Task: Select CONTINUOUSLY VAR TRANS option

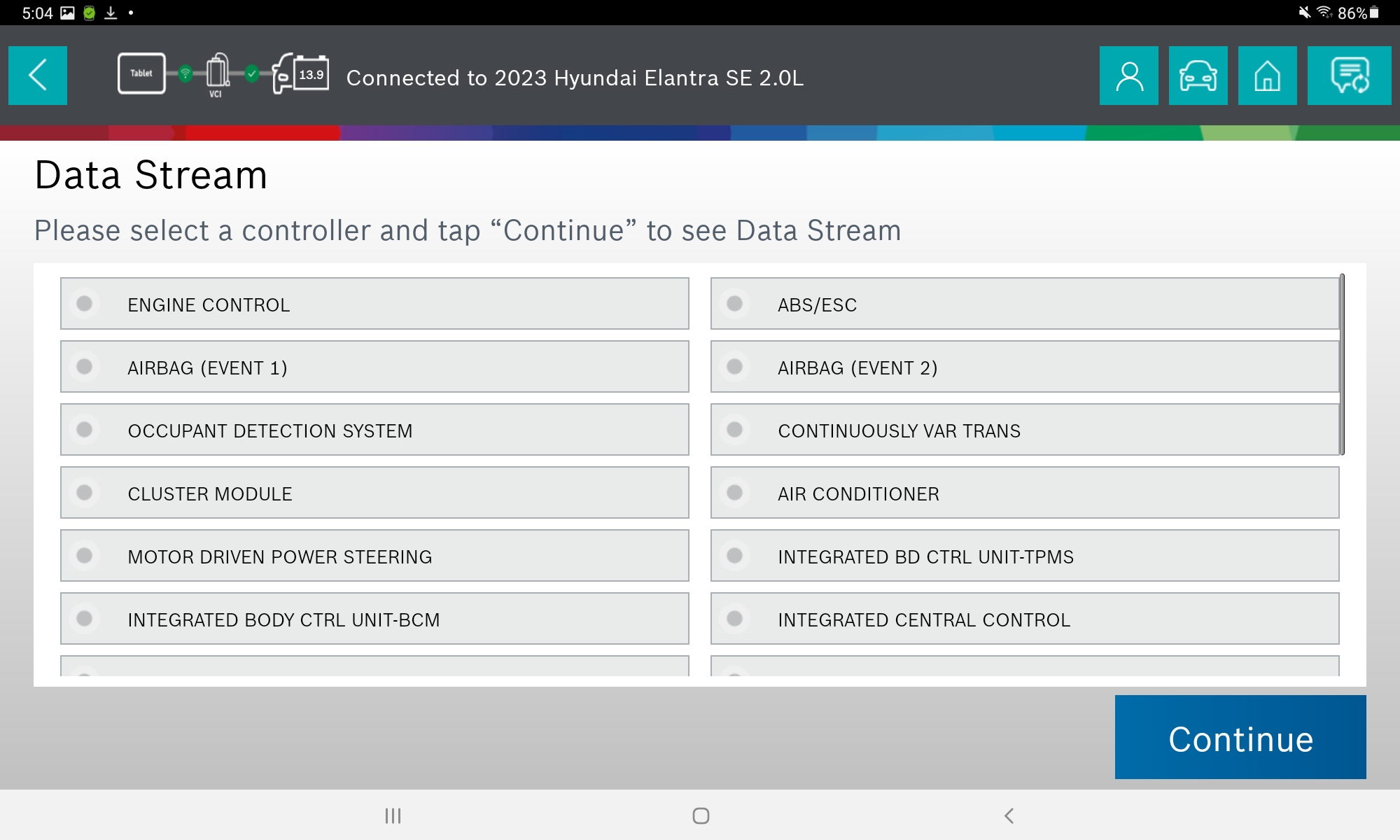Action: pos(1024,430)
